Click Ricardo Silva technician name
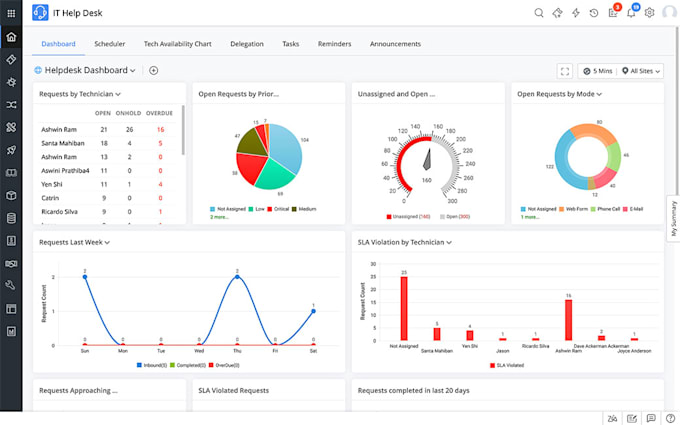The width and height of the screenshot is (680, 425). click(59, 212)
